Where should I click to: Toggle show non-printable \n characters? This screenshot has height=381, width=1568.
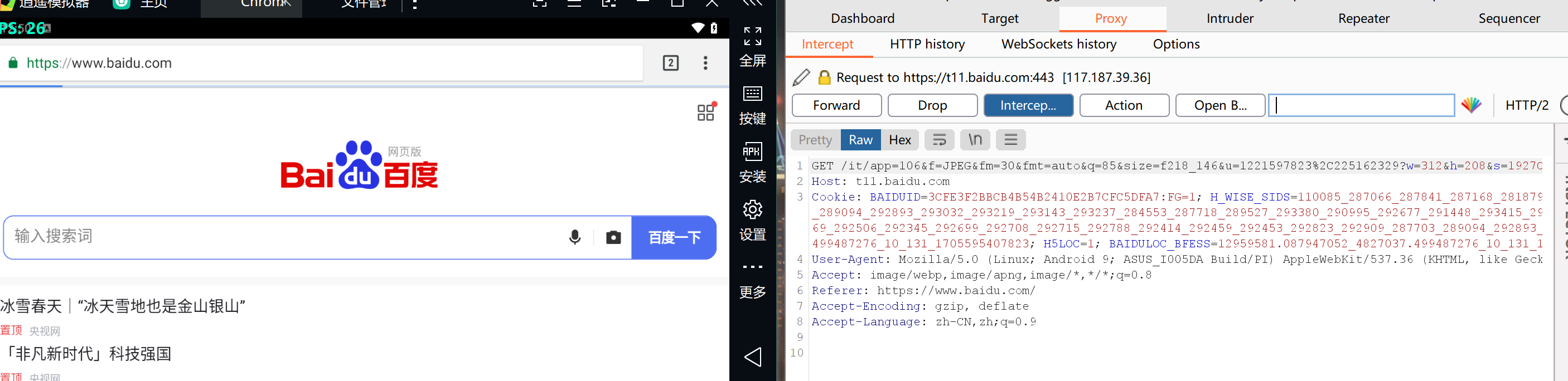click(x=975, y=140)
